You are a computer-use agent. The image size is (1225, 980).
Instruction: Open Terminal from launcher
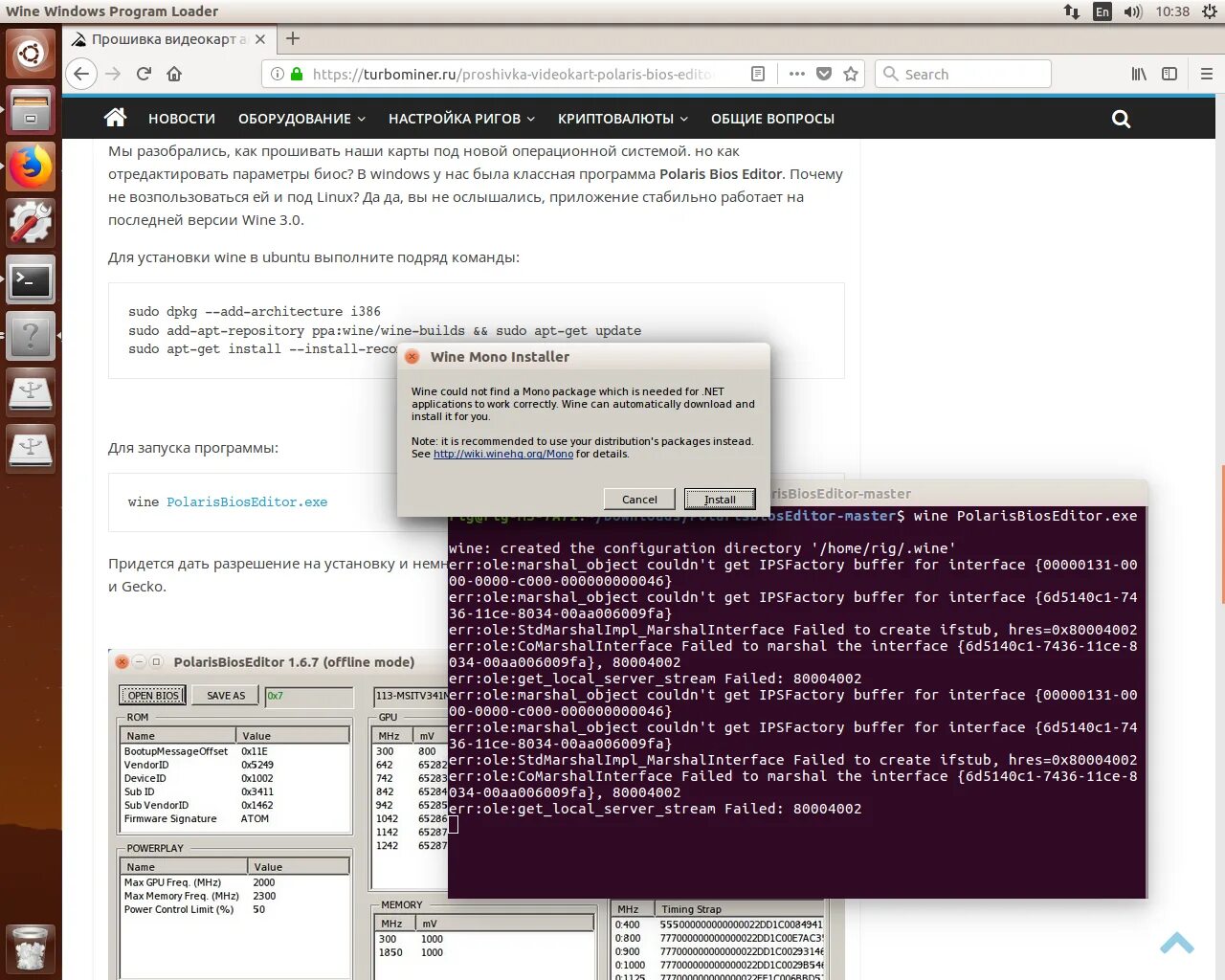[x=31, y=280]
